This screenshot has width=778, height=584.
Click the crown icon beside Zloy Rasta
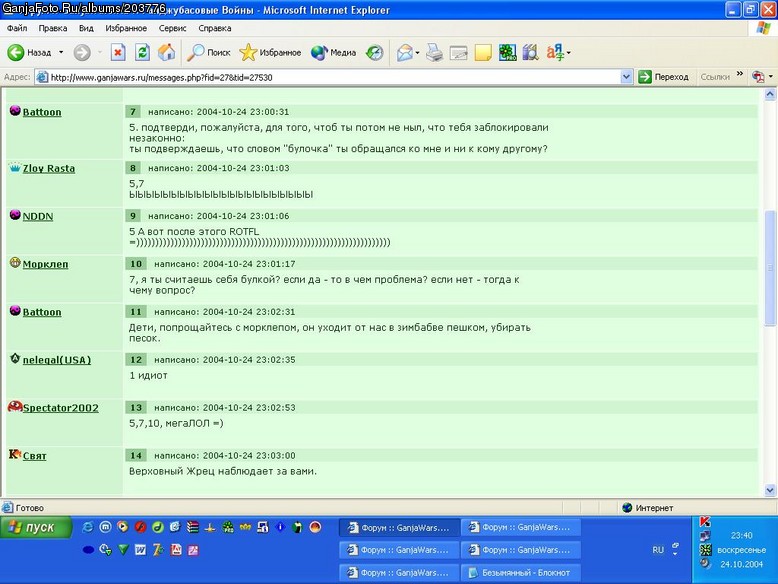click(15, 168)
